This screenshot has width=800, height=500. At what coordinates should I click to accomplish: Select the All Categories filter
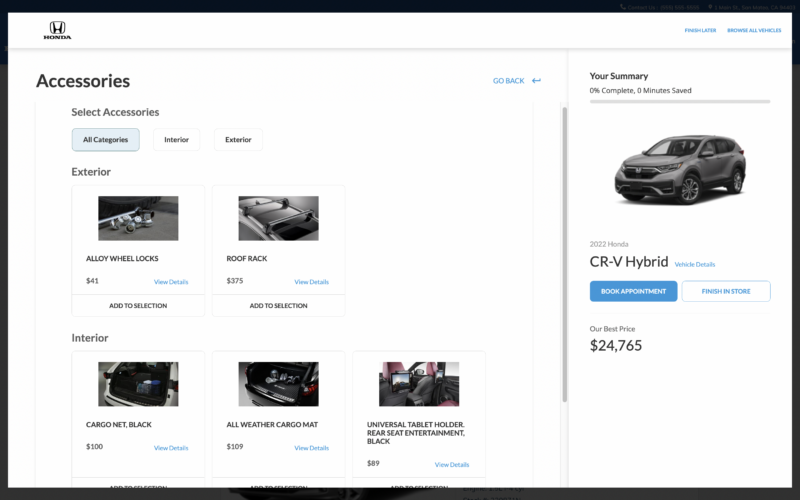click(x=105, y=140)
